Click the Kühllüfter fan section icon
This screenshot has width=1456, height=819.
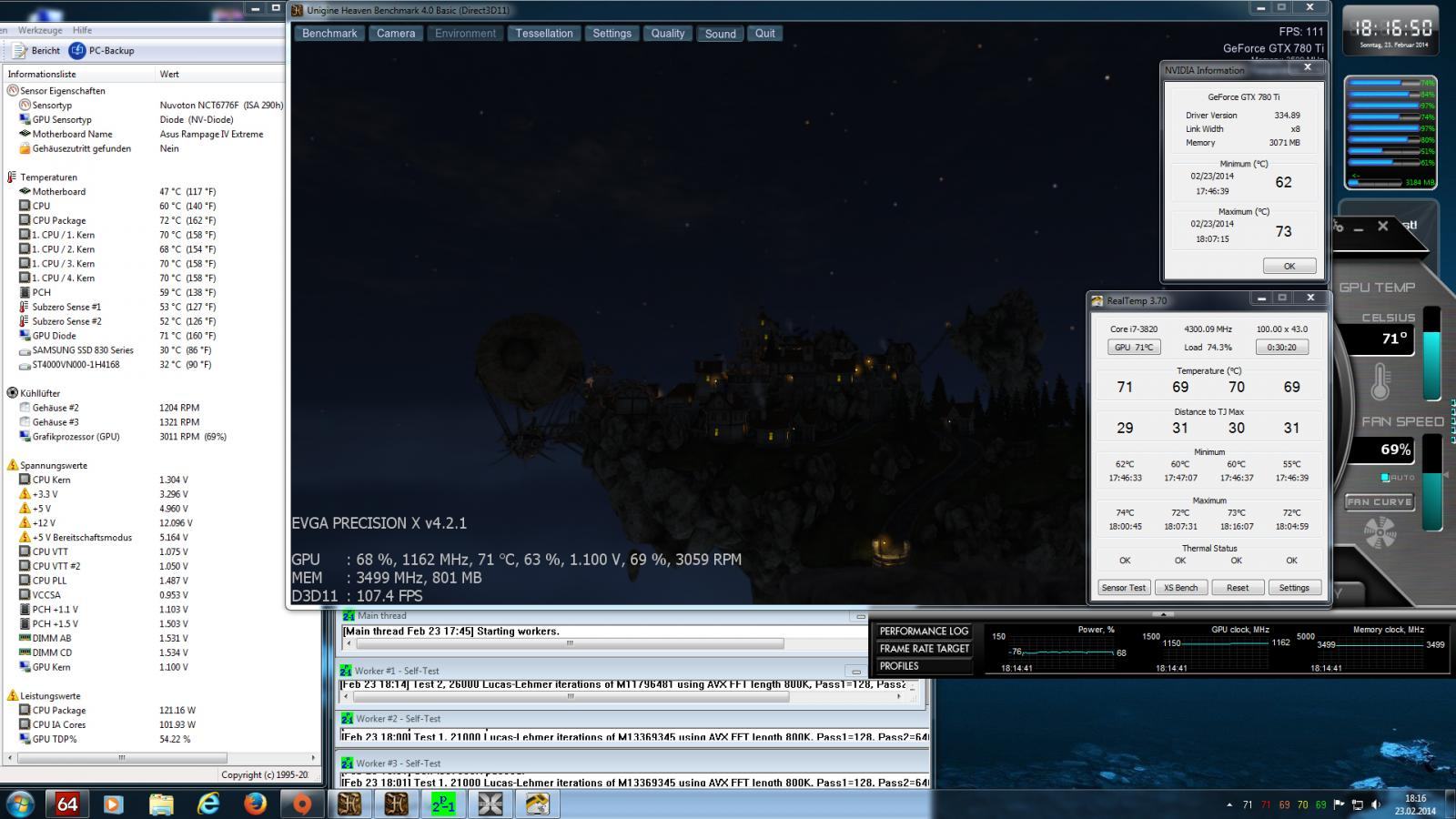(13, 393)
